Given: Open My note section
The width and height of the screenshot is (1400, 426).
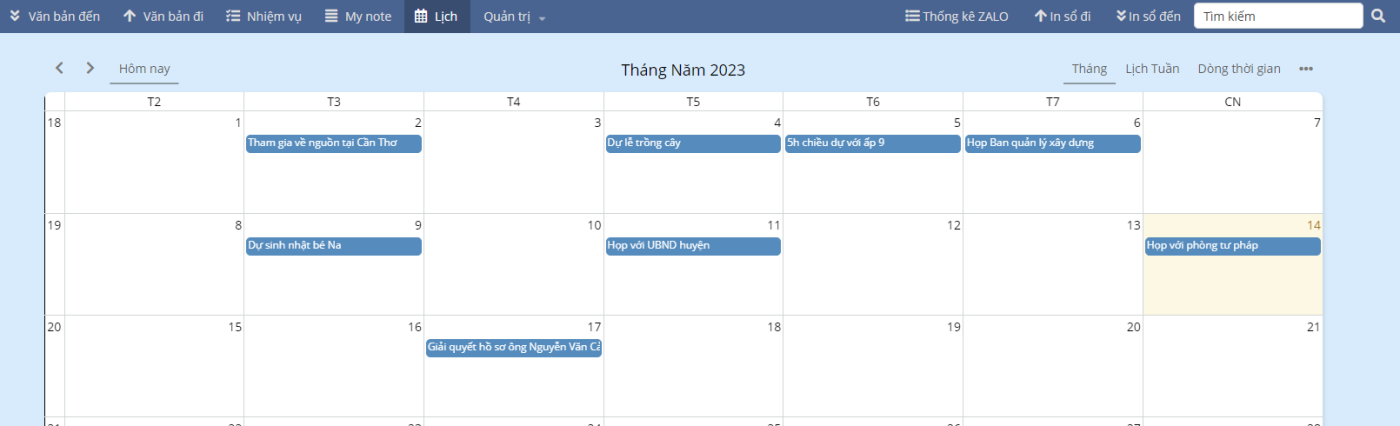Looking at the screenshot, I should point(358,16).
